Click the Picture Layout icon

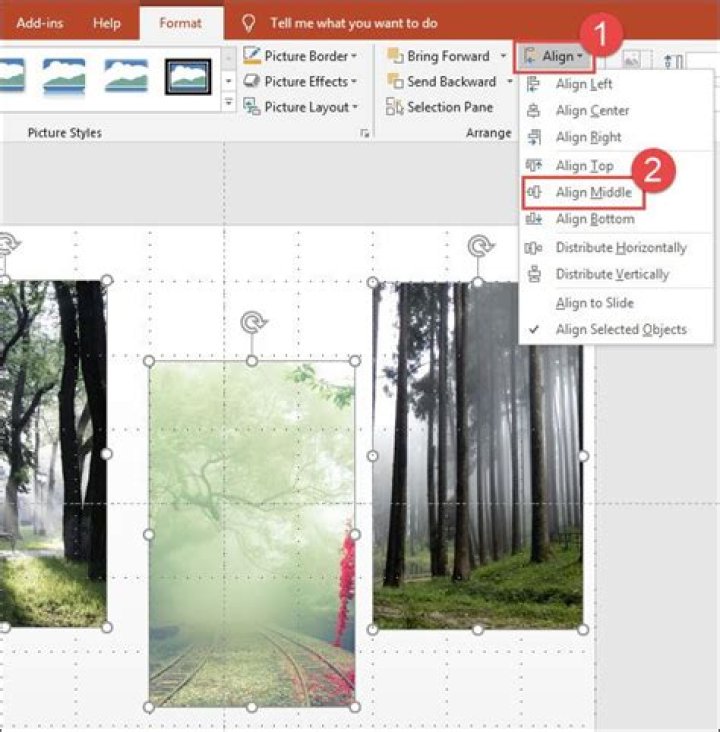click(x=252, y=107)
